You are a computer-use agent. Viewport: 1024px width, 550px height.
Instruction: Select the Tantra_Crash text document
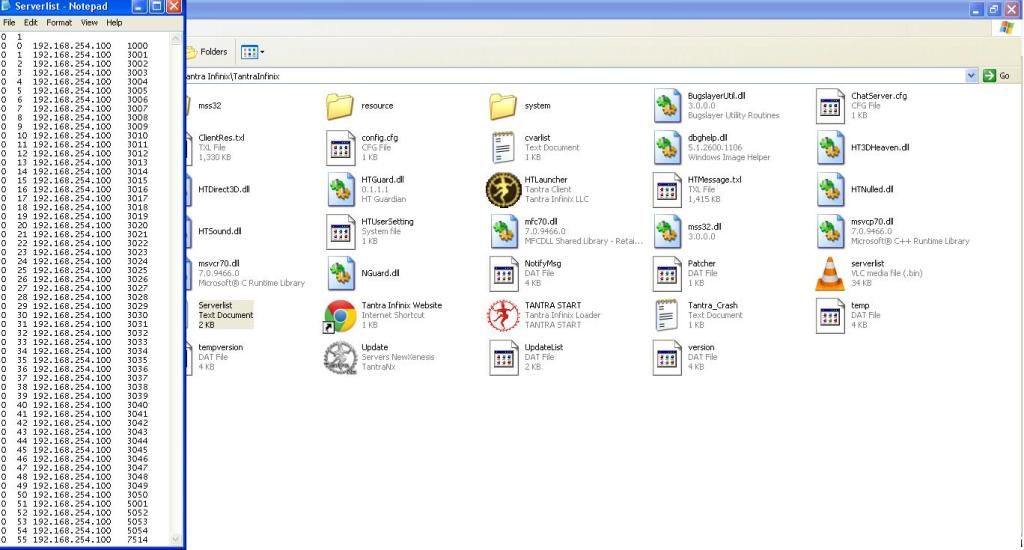tap(667, 315)
